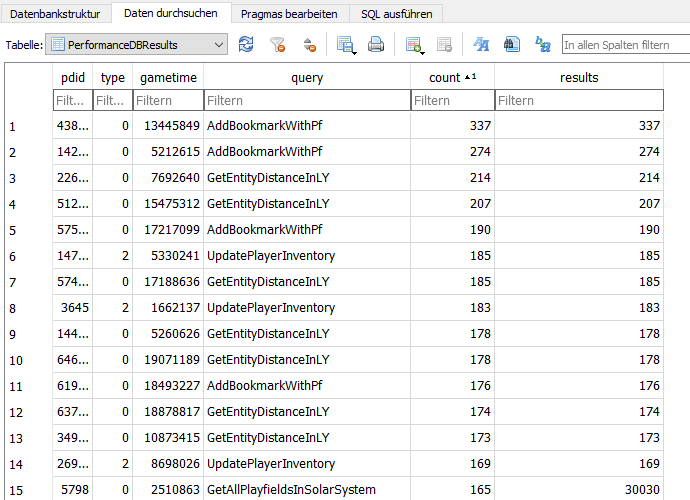Click the clear all filters funnel icon

coord(278,44)
